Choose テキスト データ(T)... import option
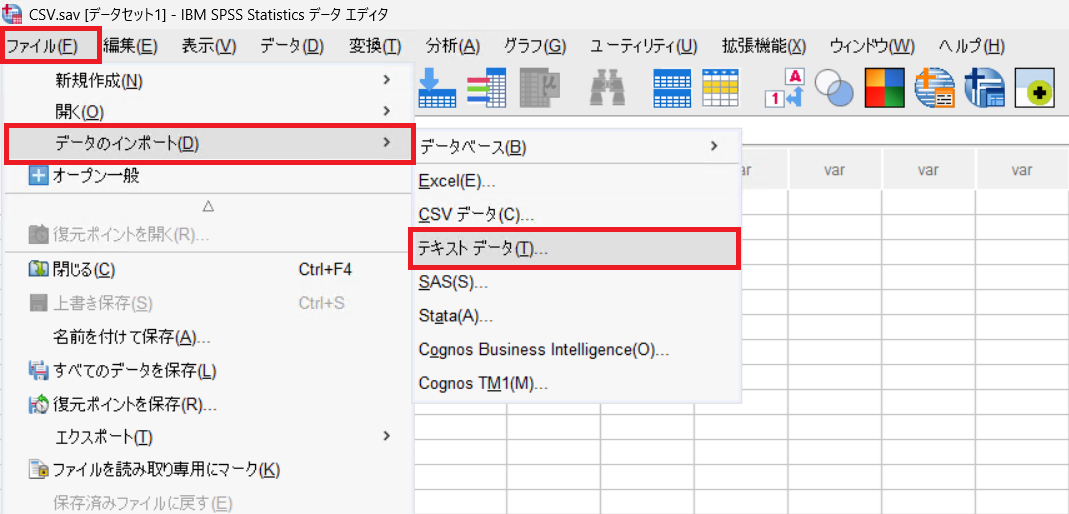The width and height of the screenshot is (1069, 514). coord(573,250)
